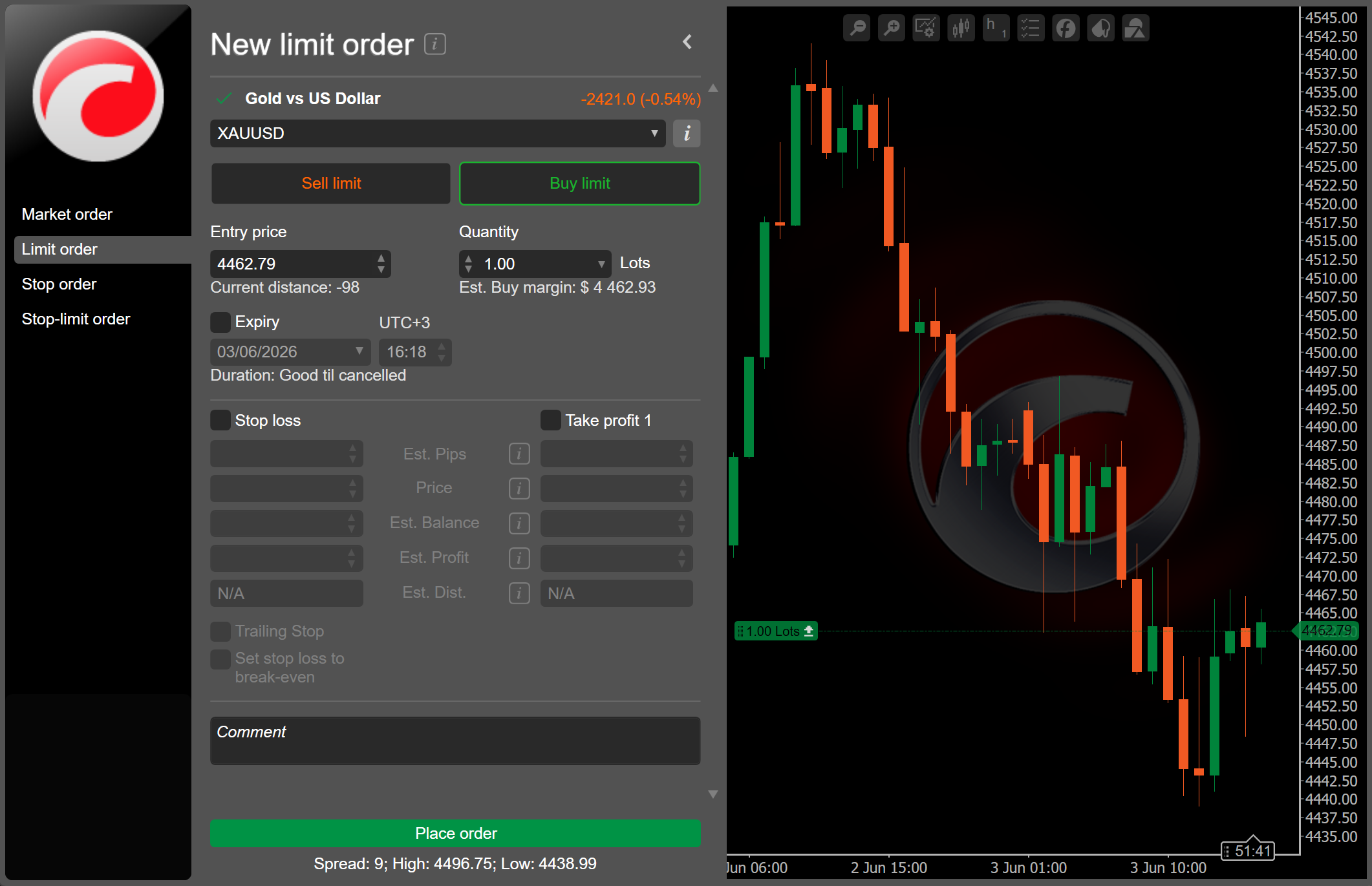Image resolution: width=1372 pixels, height=886 pixels.
Task: Click the "4500.00" price axis label
Action: click(x=1331, y=353)
